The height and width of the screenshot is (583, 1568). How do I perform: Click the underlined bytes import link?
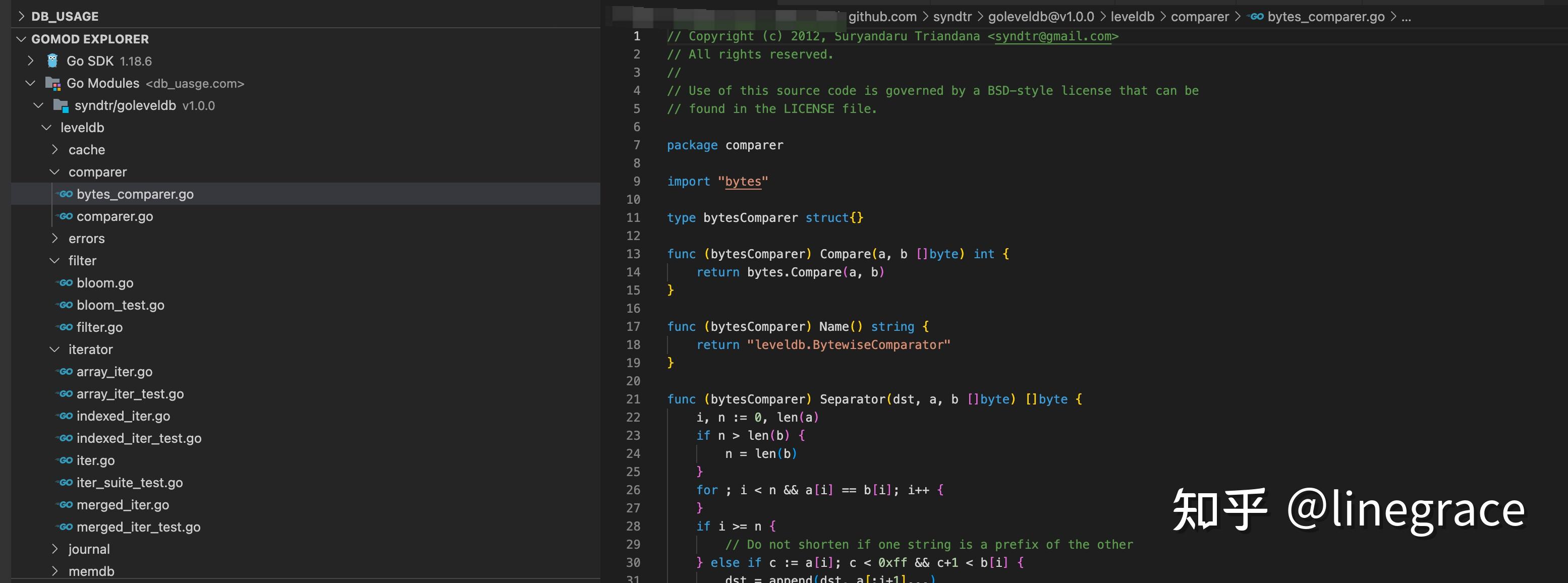coord(743,182)
